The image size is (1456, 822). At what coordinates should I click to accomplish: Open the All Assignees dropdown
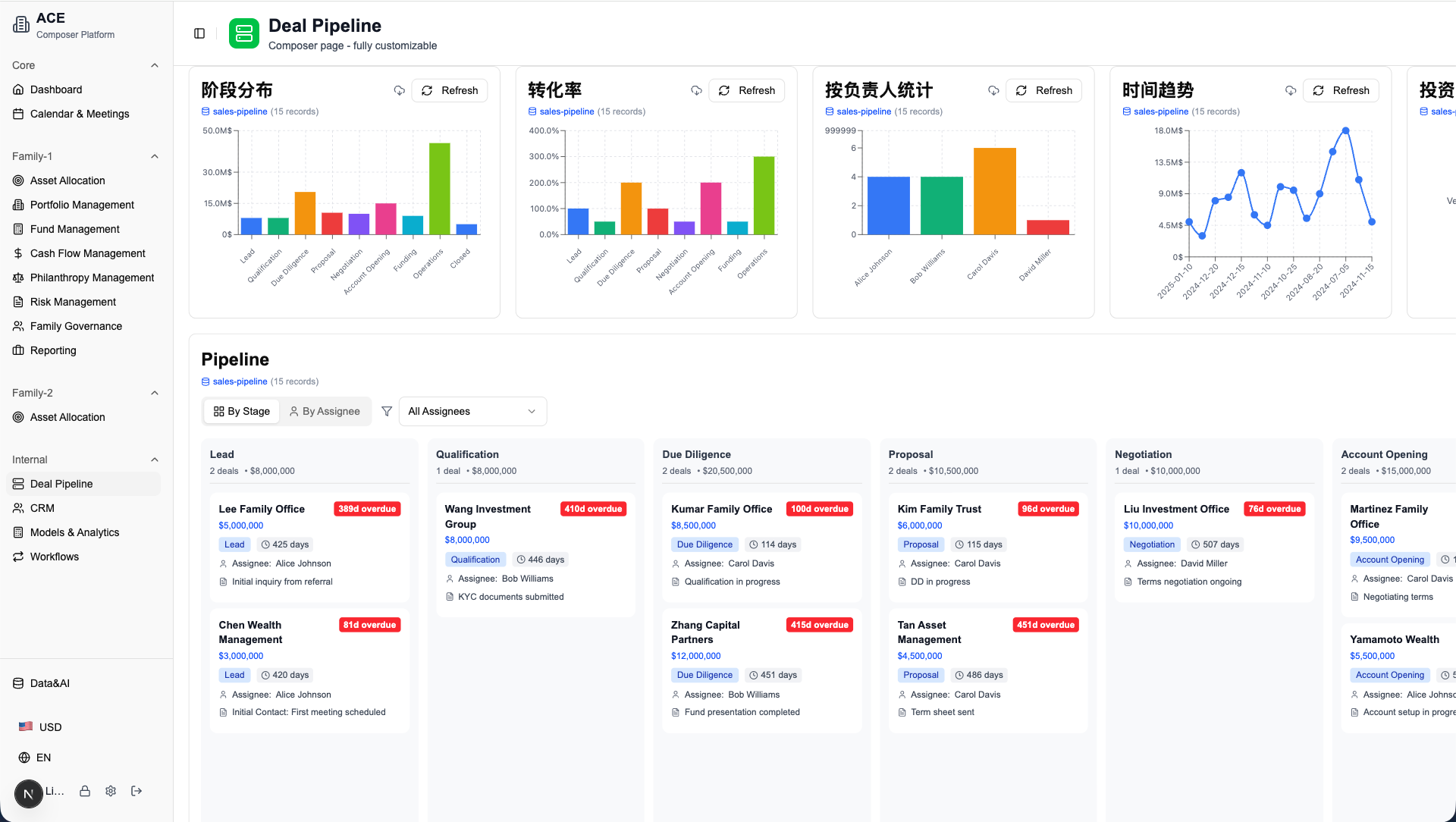pos(472,411)
